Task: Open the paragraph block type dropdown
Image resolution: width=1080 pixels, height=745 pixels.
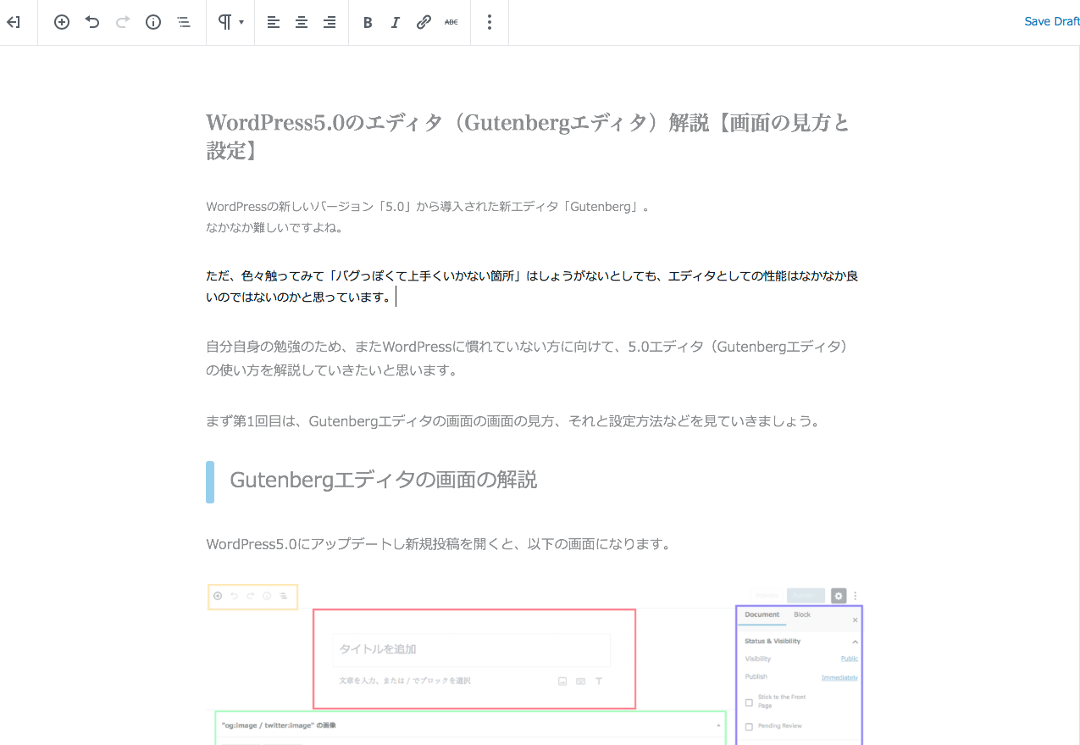Action: pyautogui.click(x=230, y=22)
